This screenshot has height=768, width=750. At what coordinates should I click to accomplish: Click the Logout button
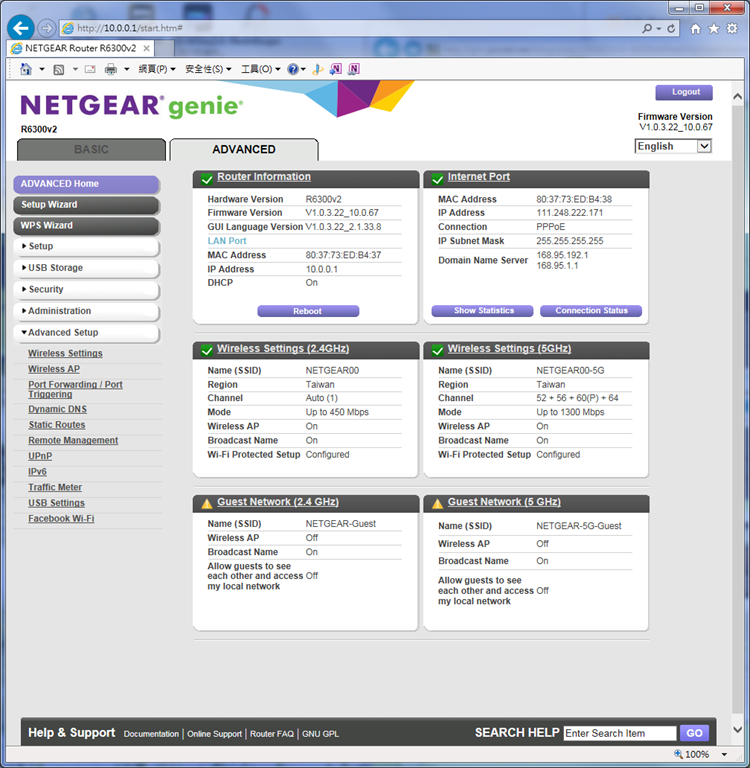[684, 92]
